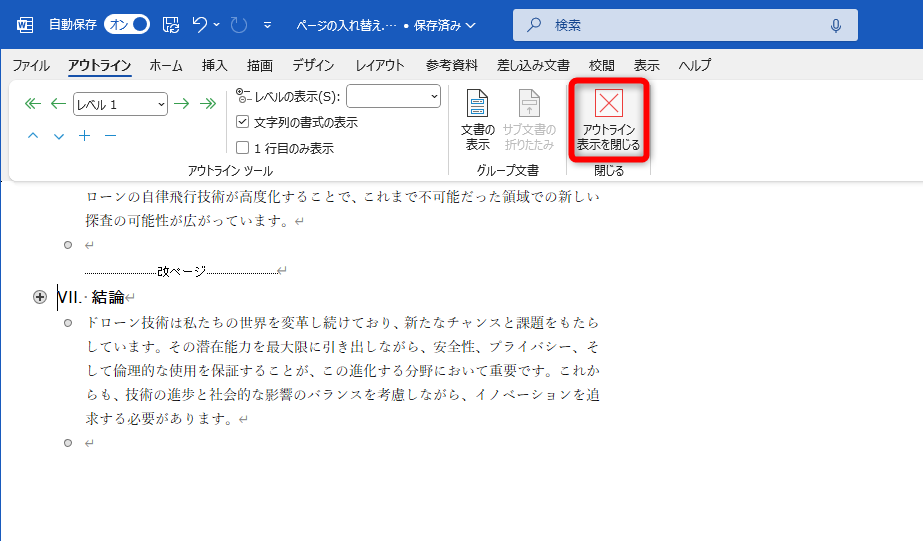This screenshot has width=923, height=541.
Task: Expand the VII. 結論 heading plus marker
Action: coord(39,297)
